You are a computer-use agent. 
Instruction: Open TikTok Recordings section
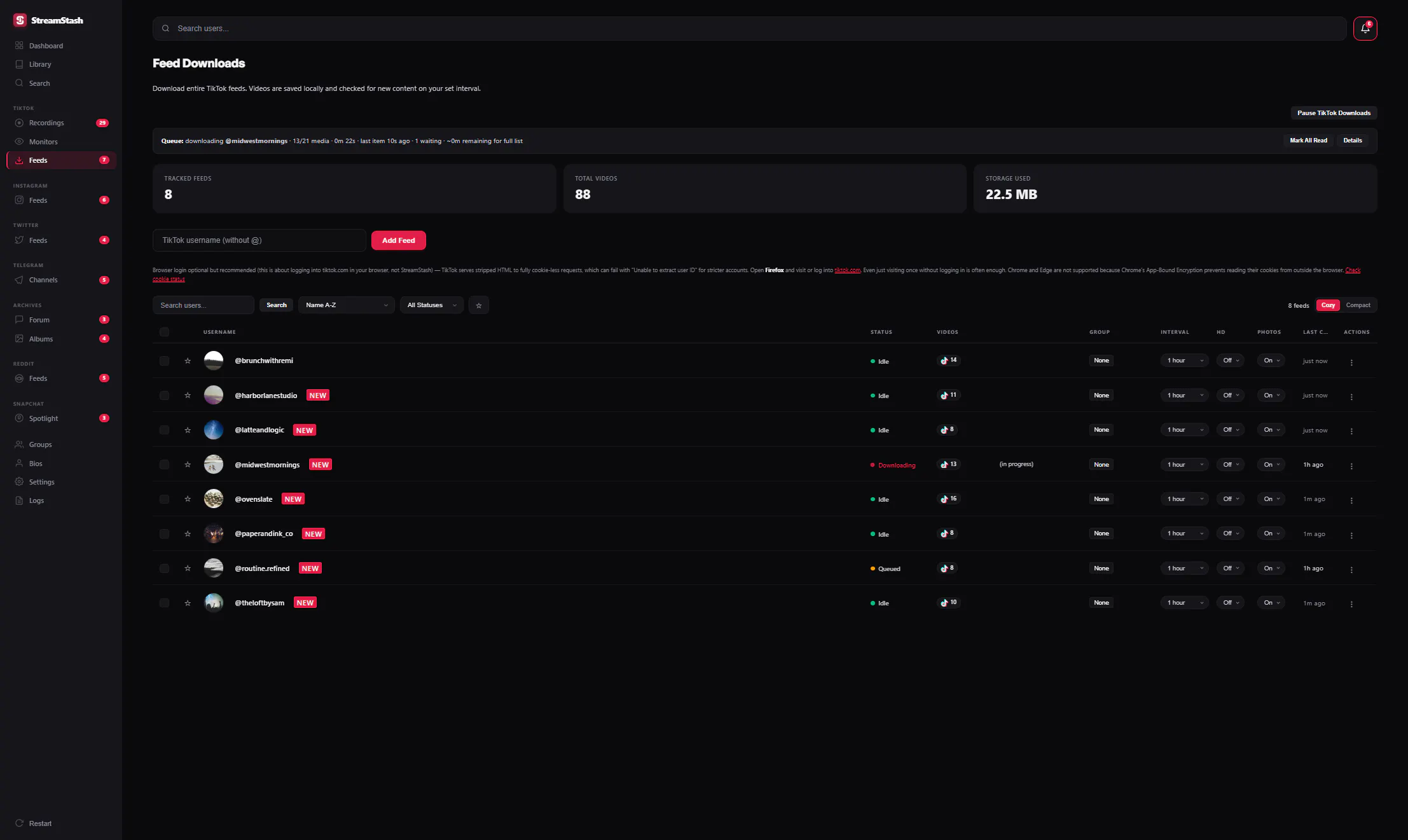pos(61,123)
